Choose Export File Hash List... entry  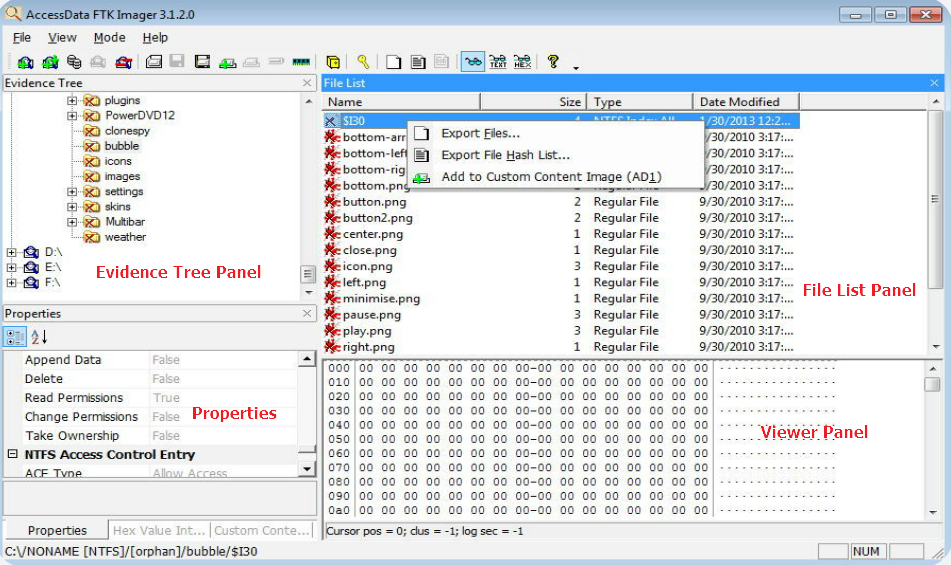pyautogui.click(x=556, y=155)
